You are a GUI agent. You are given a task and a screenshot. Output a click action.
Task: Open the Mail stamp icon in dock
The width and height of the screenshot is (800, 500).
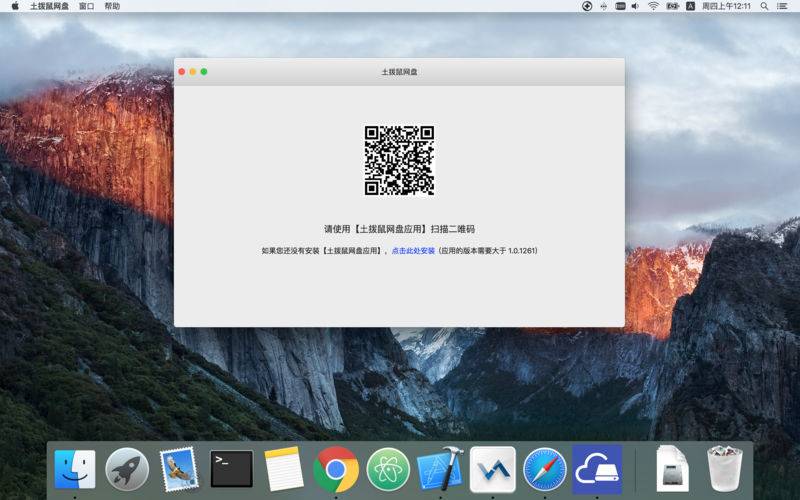point(179,469)
